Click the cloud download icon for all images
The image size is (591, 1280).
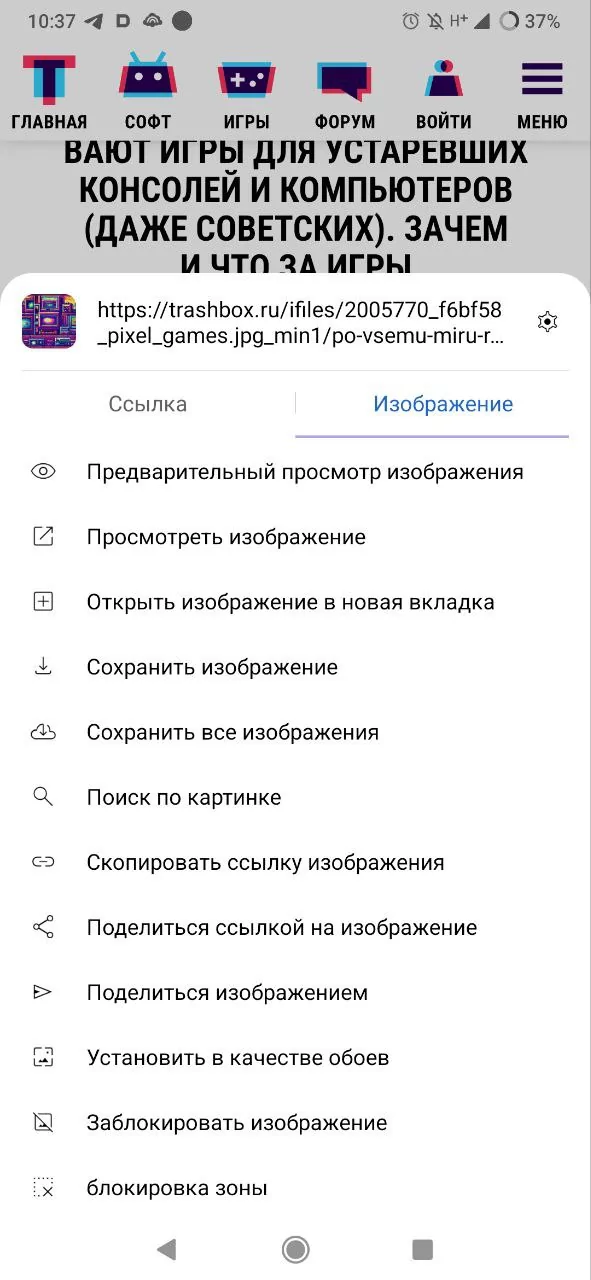coord(43,732)
